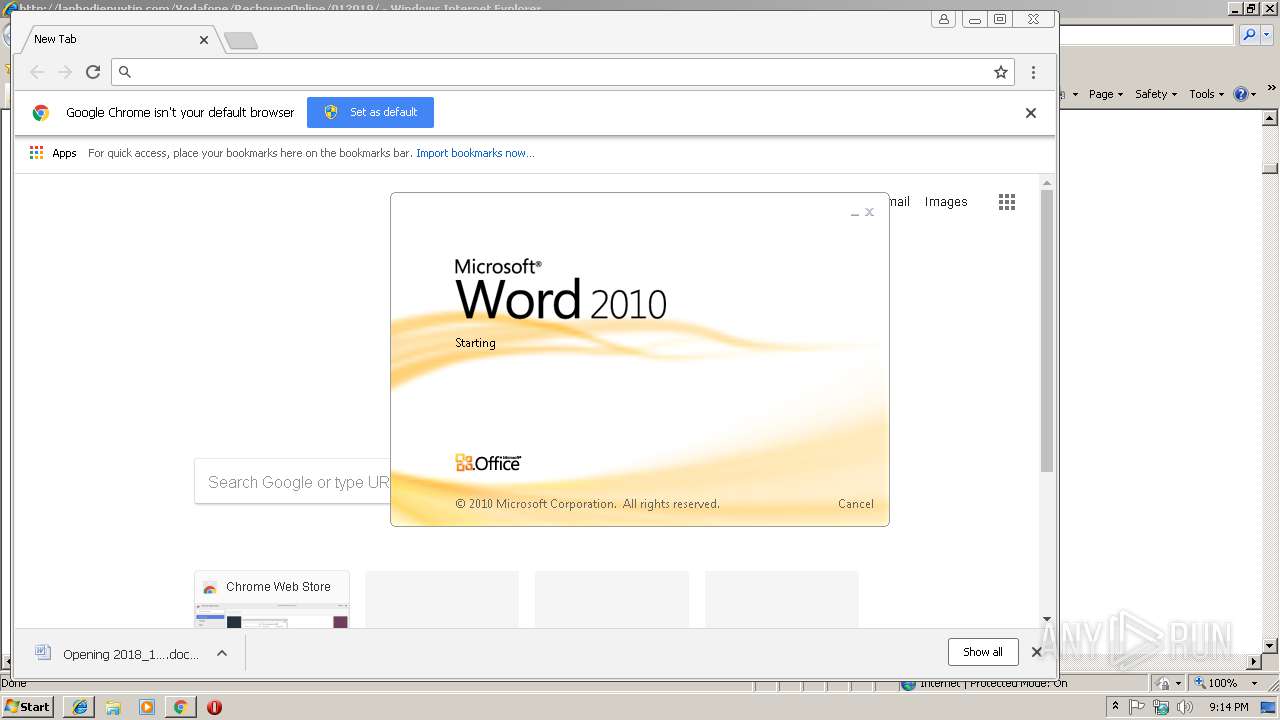Open the network icon in system tray
The height and width of the screenshot is (720, 1280).
pos(1161,707)
